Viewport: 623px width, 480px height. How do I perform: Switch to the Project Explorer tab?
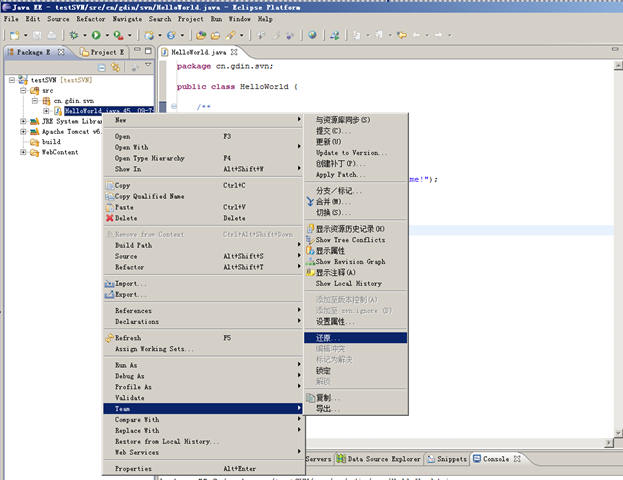pyautogui.click(x=102, y=52)
